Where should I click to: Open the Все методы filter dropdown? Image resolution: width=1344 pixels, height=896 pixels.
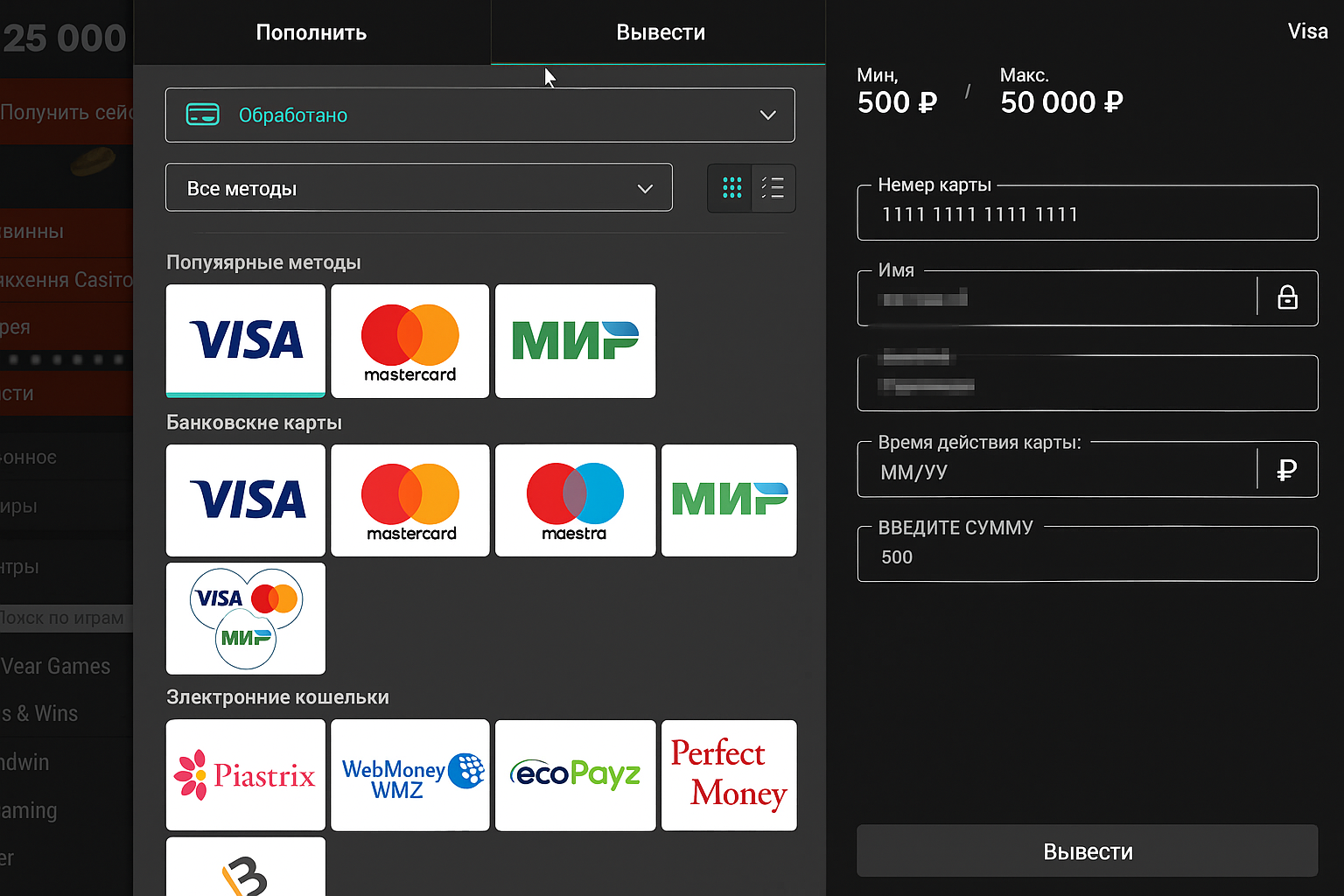point(418,188)
